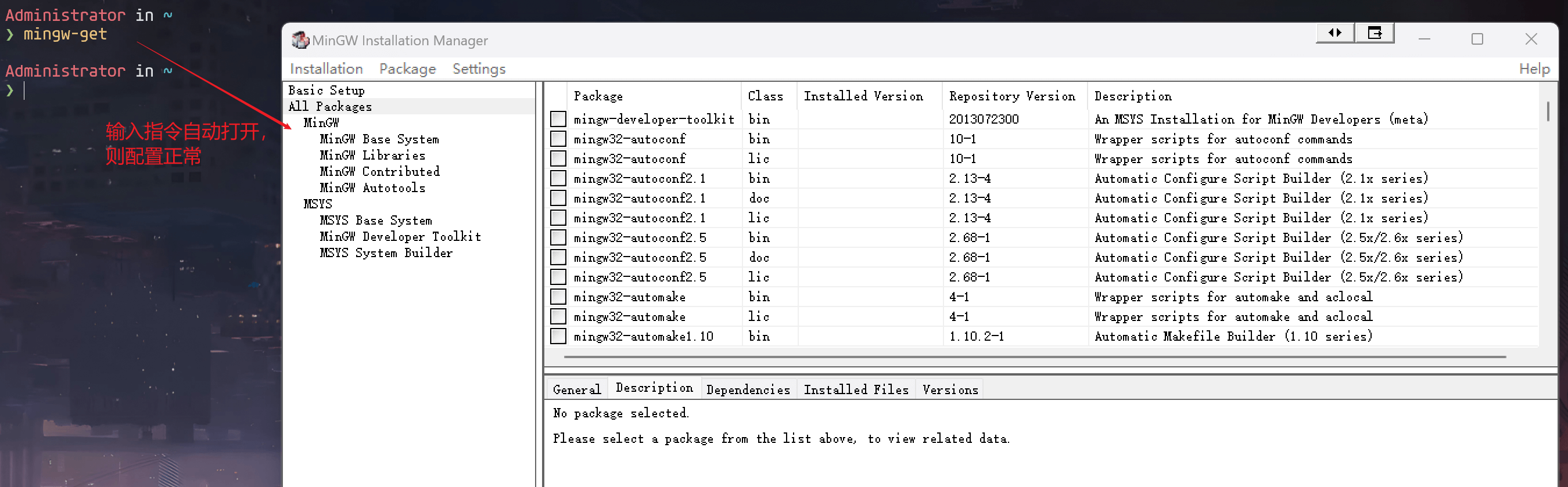Image resolution: width=1568 pixels, height=487 pixels.
Task: Tick mingw32-automake bin checkbox
Action: (x=558, y=297)
